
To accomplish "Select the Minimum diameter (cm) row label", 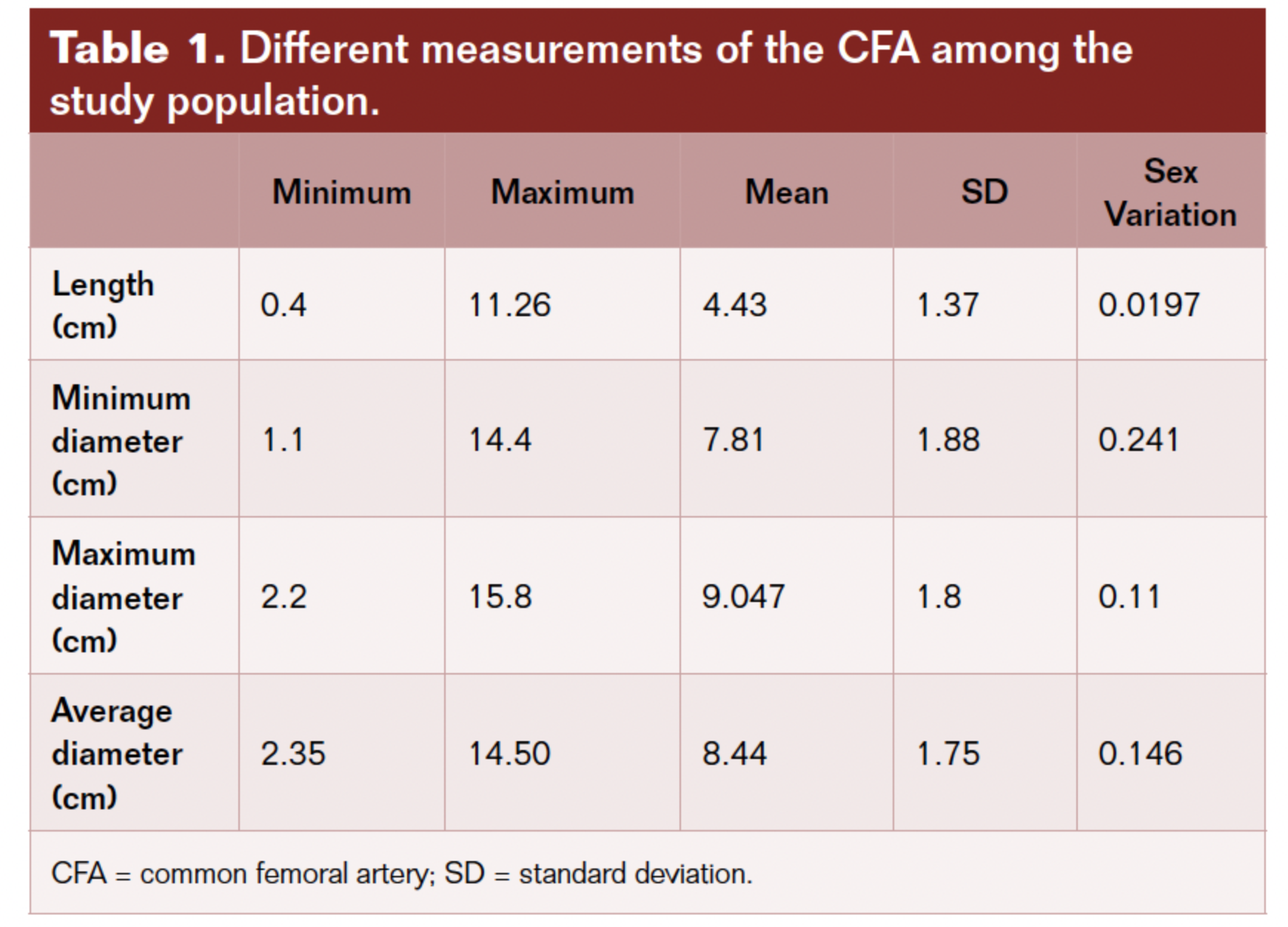I will pos(121,441).
